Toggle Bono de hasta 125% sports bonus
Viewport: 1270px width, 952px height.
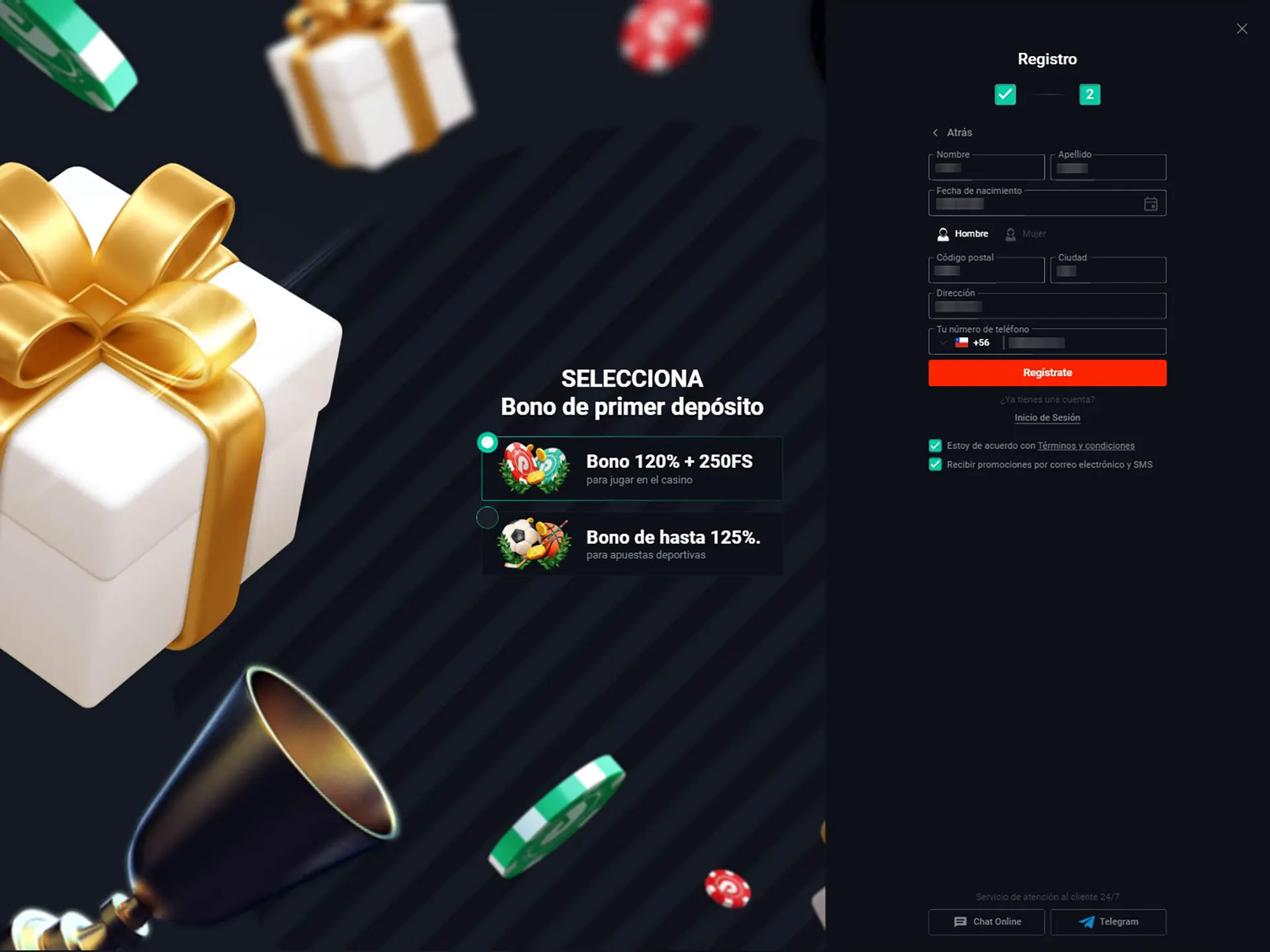[487, 518]
